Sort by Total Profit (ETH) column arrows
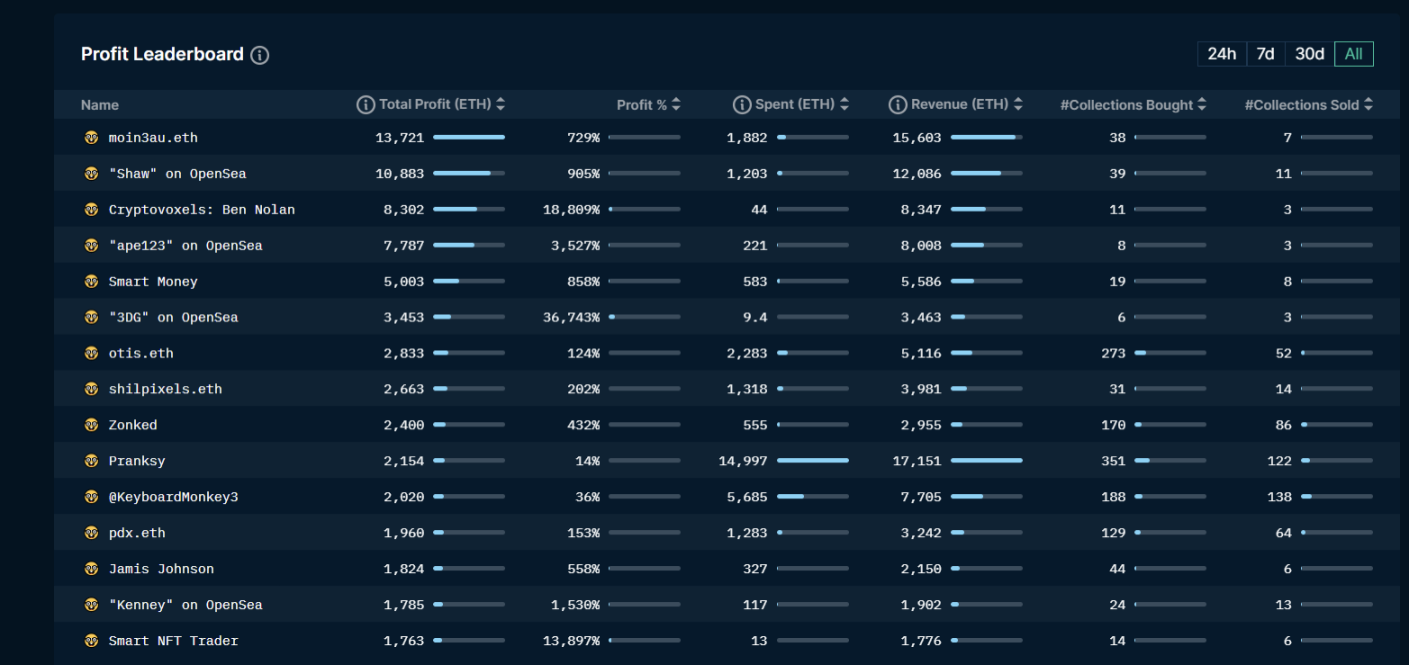This screenshot has width=1409, height=665. (x=500, y=105)
